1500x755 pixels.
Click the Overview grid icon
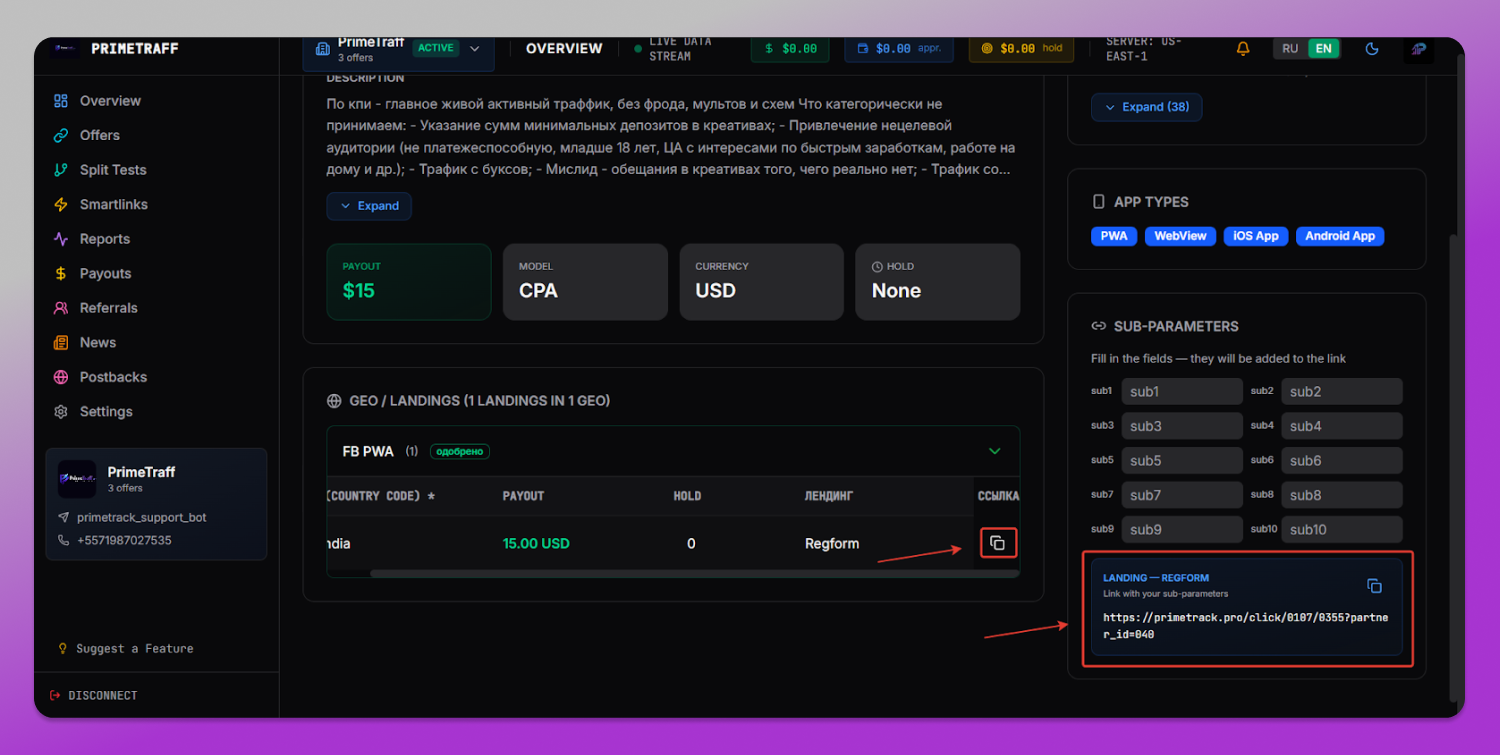(61, 101)
